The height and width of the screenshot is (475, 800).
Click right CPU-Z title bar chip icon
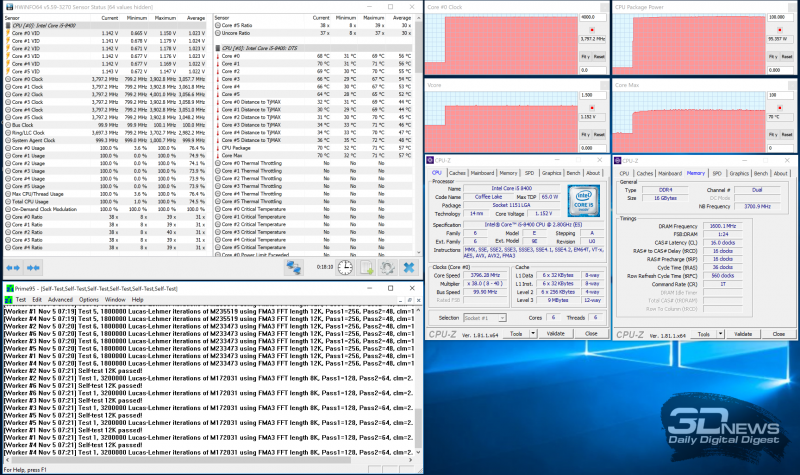click(618, 160)
